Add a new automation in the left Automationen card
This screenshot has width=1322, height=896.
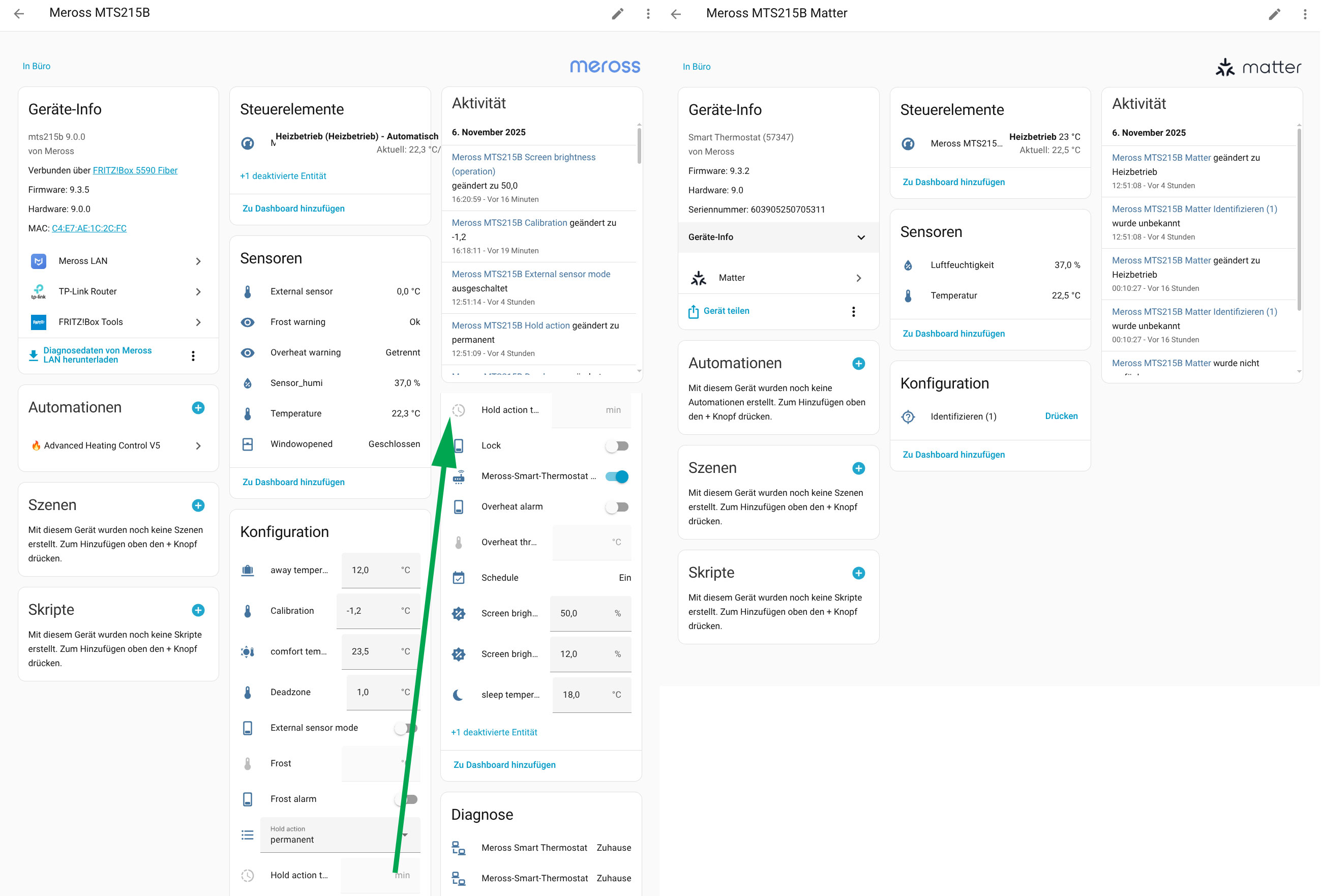point(198,408)
